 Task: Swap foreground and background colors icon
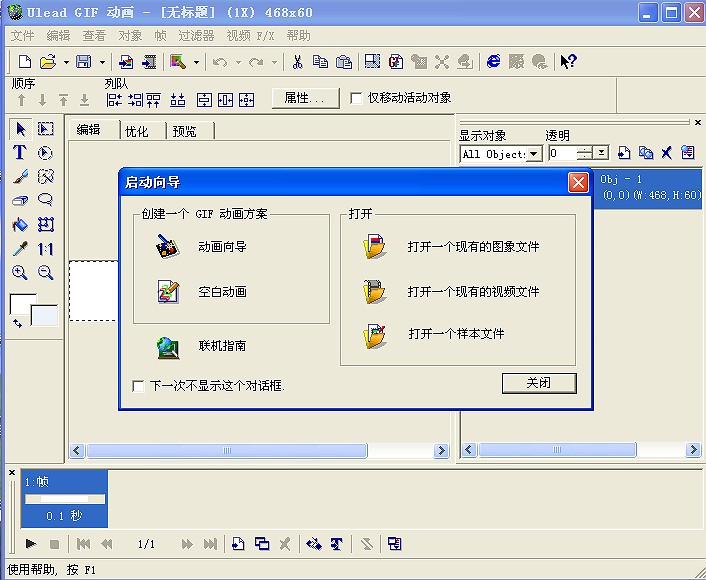coord(17,323)
